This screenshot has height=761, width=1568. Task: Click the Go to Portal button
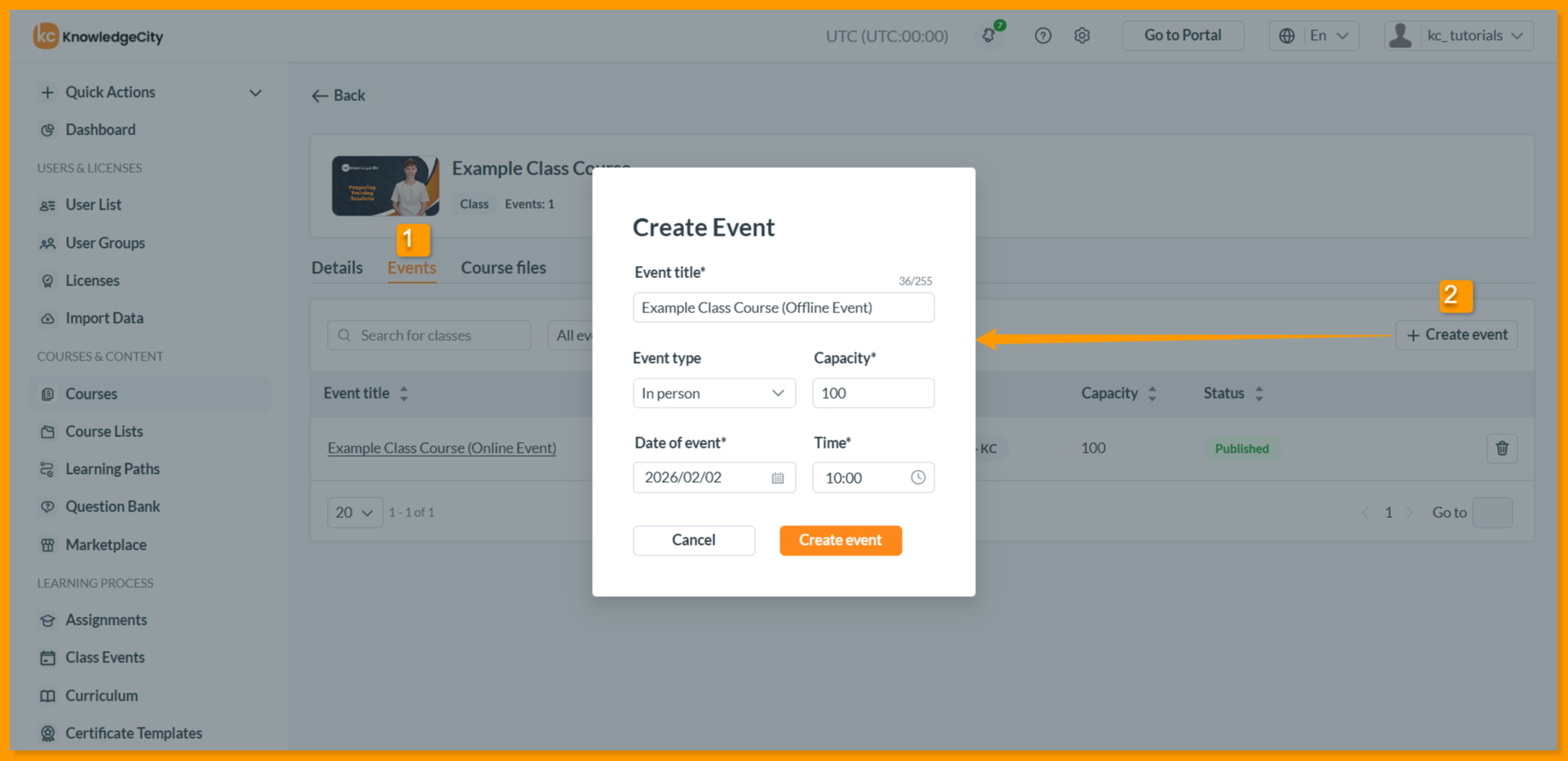pyautogui.click(x=1183, y=35)
